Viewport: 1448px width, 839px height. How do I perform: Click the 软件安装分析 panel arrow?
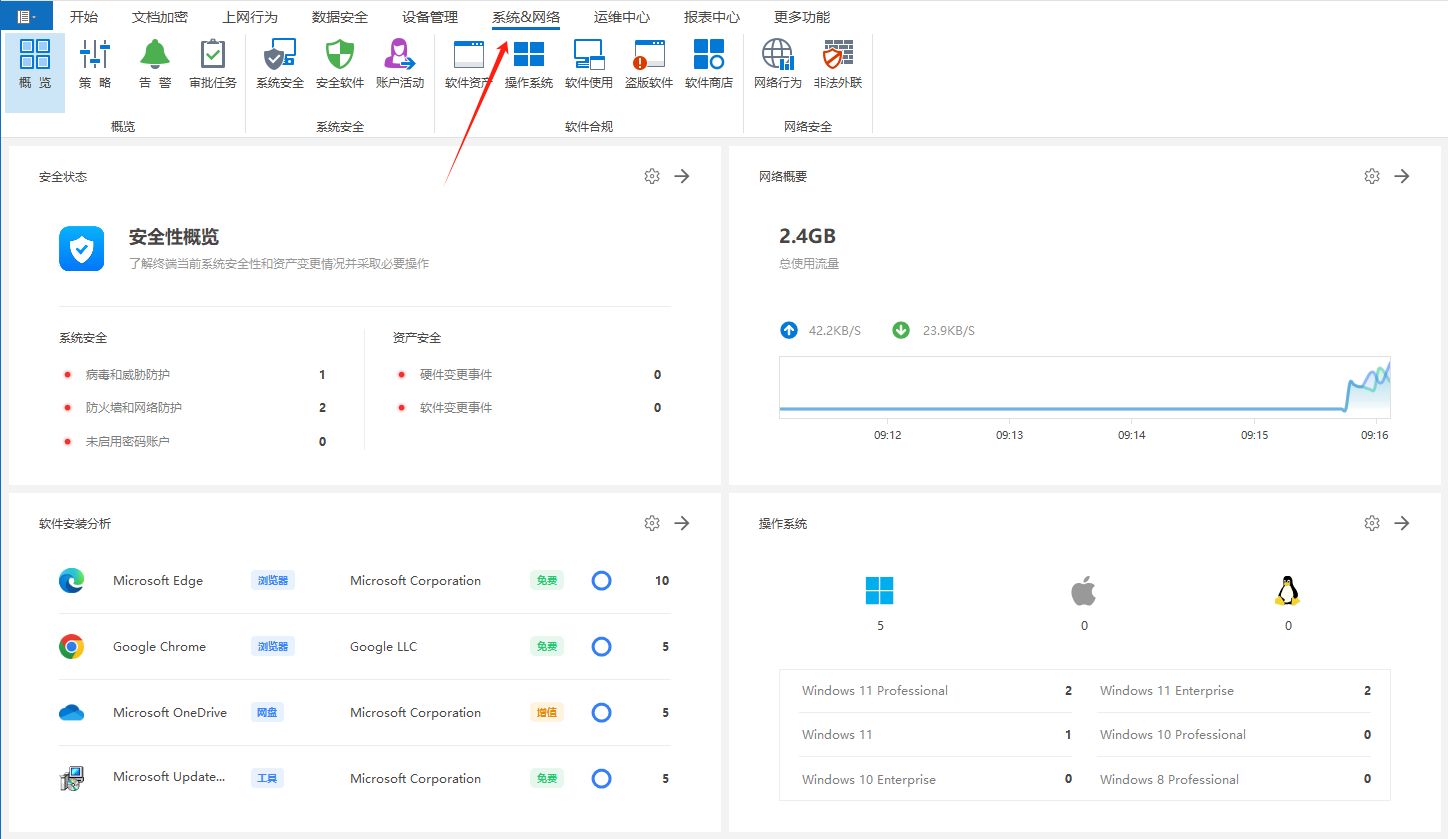(x=682, y=523)
